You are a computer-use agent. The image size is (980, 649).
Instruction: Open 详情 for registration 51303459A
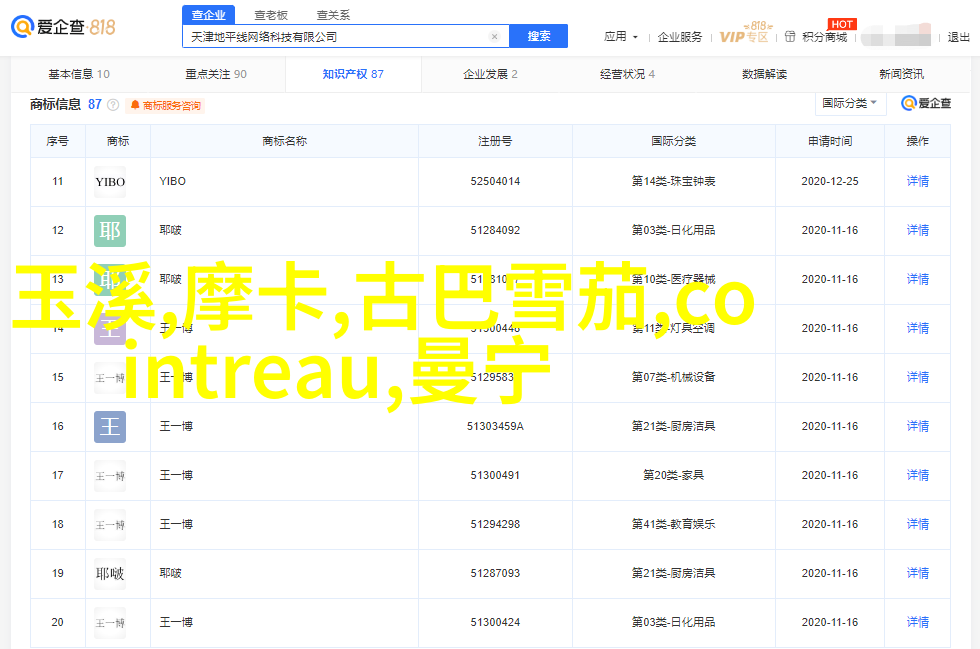[x=918, y=426]
